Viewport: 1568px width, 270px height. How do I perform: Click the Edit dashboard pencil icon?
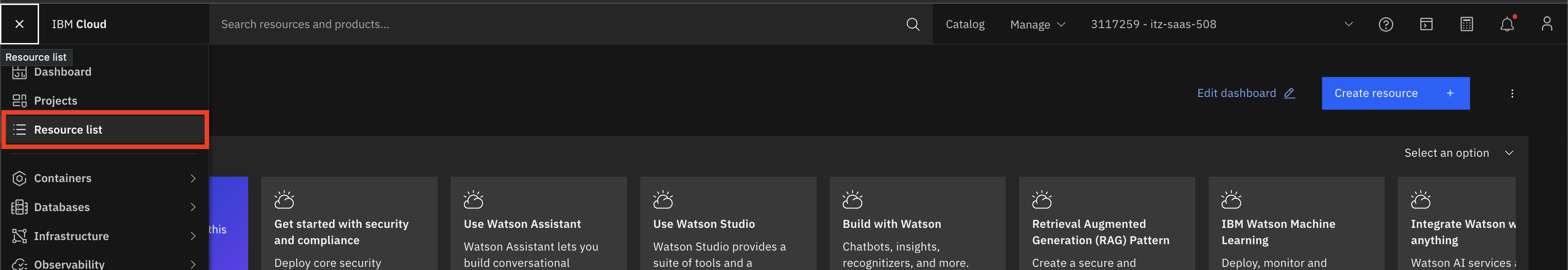click(x=1289, y=93)
